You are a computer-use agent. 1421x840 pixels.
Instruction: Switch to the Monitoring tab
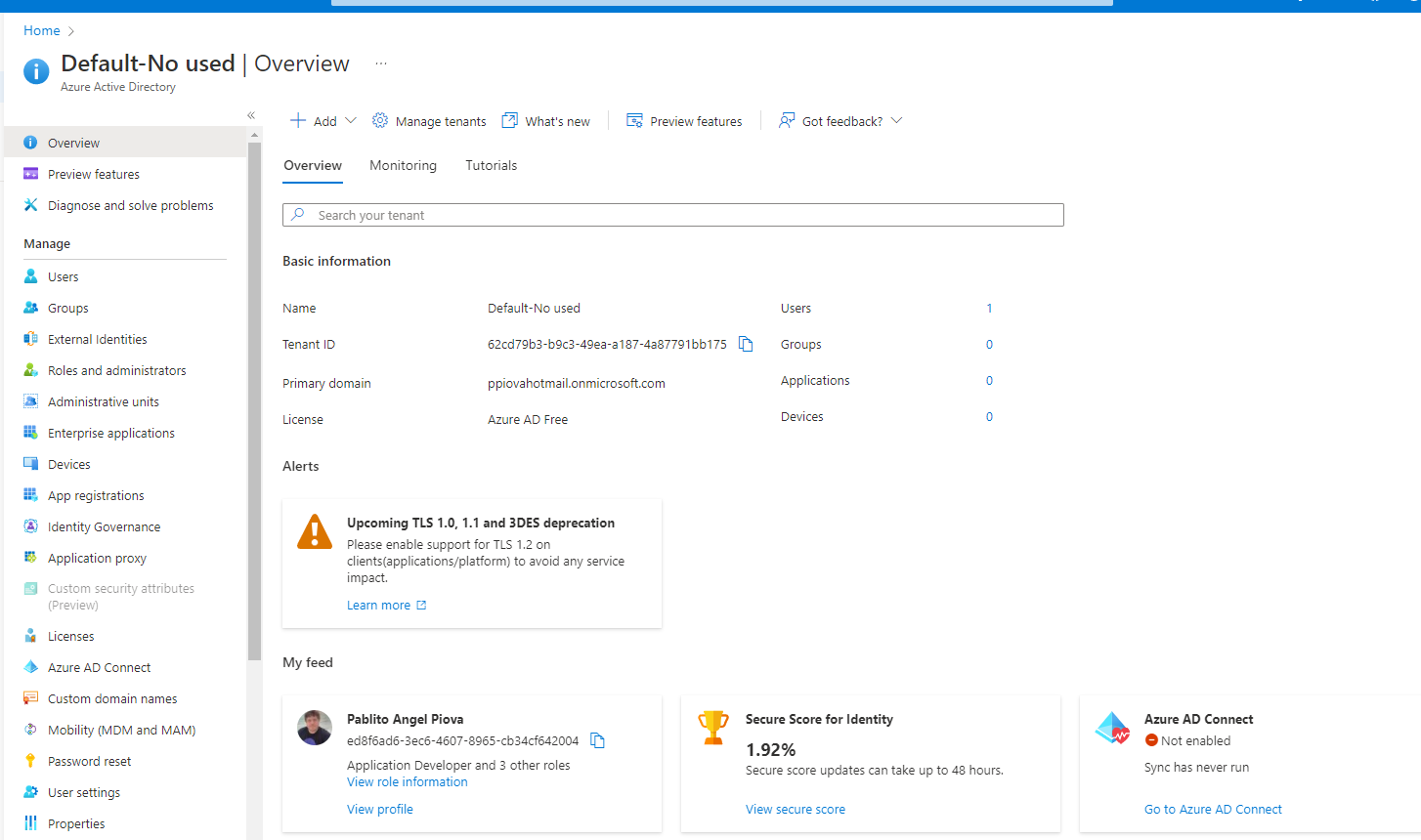tap(403, 165)
